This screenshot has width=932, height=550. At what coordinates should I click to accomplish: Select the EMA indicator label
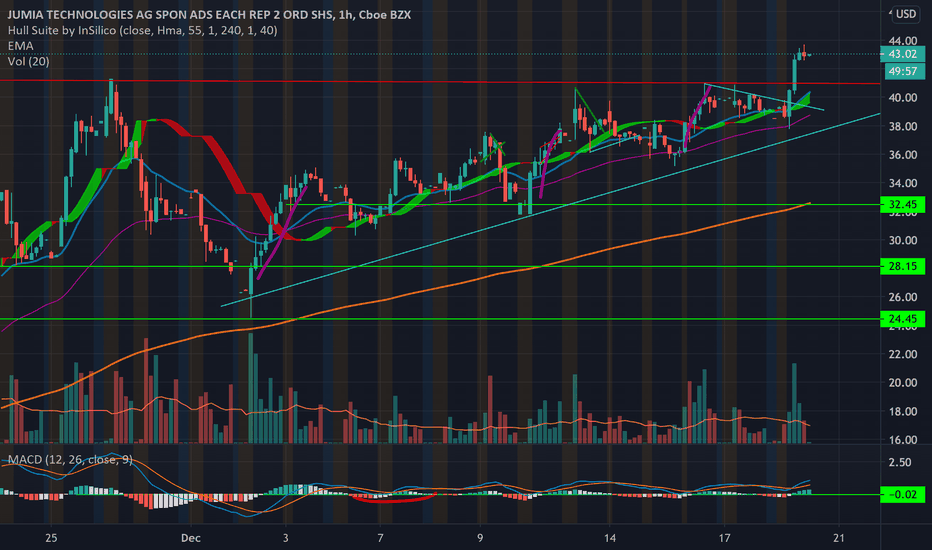point(20,46)
